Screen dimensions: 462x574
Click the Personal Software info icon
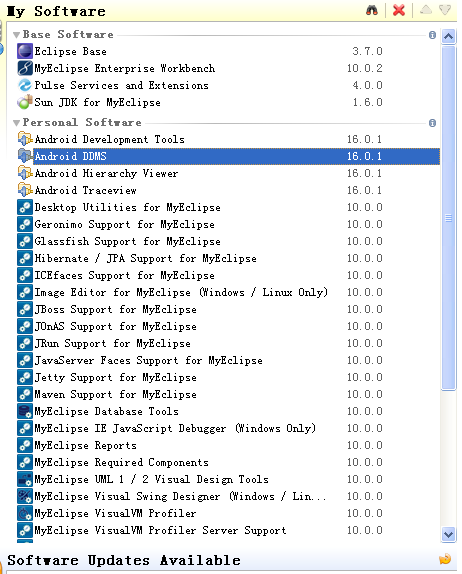pyautogui.click(x=432, y=123)
